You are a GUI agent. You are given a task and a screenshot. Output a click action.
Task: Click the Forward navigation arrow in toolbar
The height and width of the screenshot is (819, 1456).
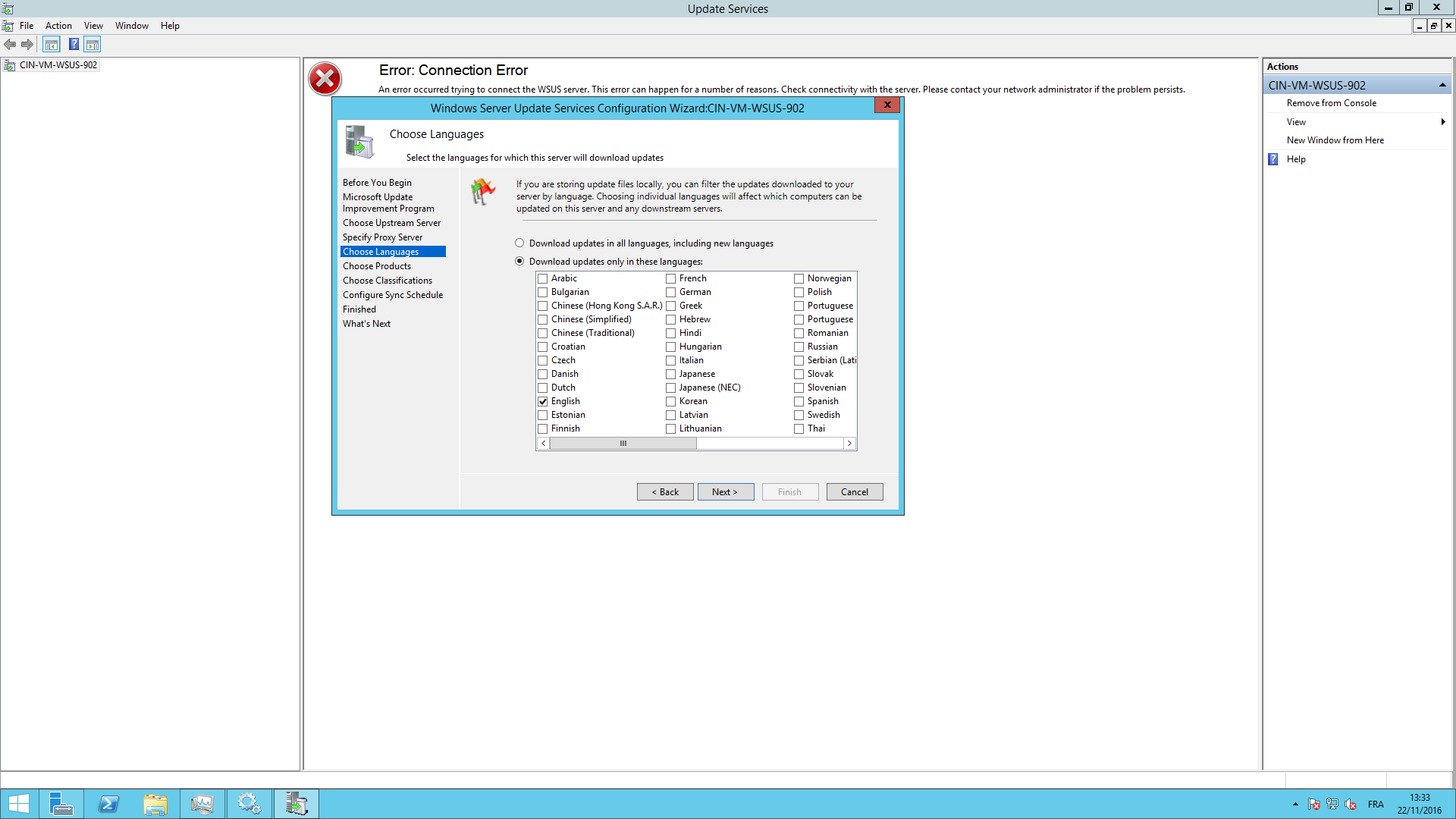[27, 45]
